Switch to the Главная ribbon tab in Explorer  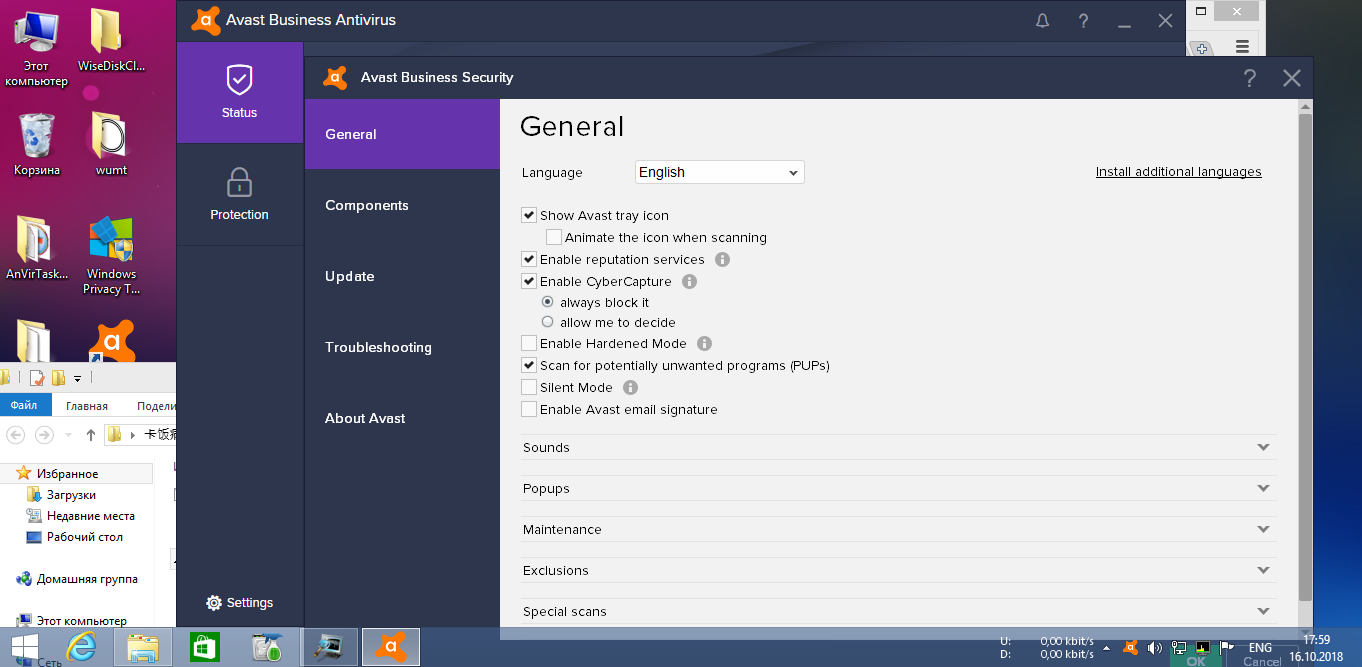[87, 406]
